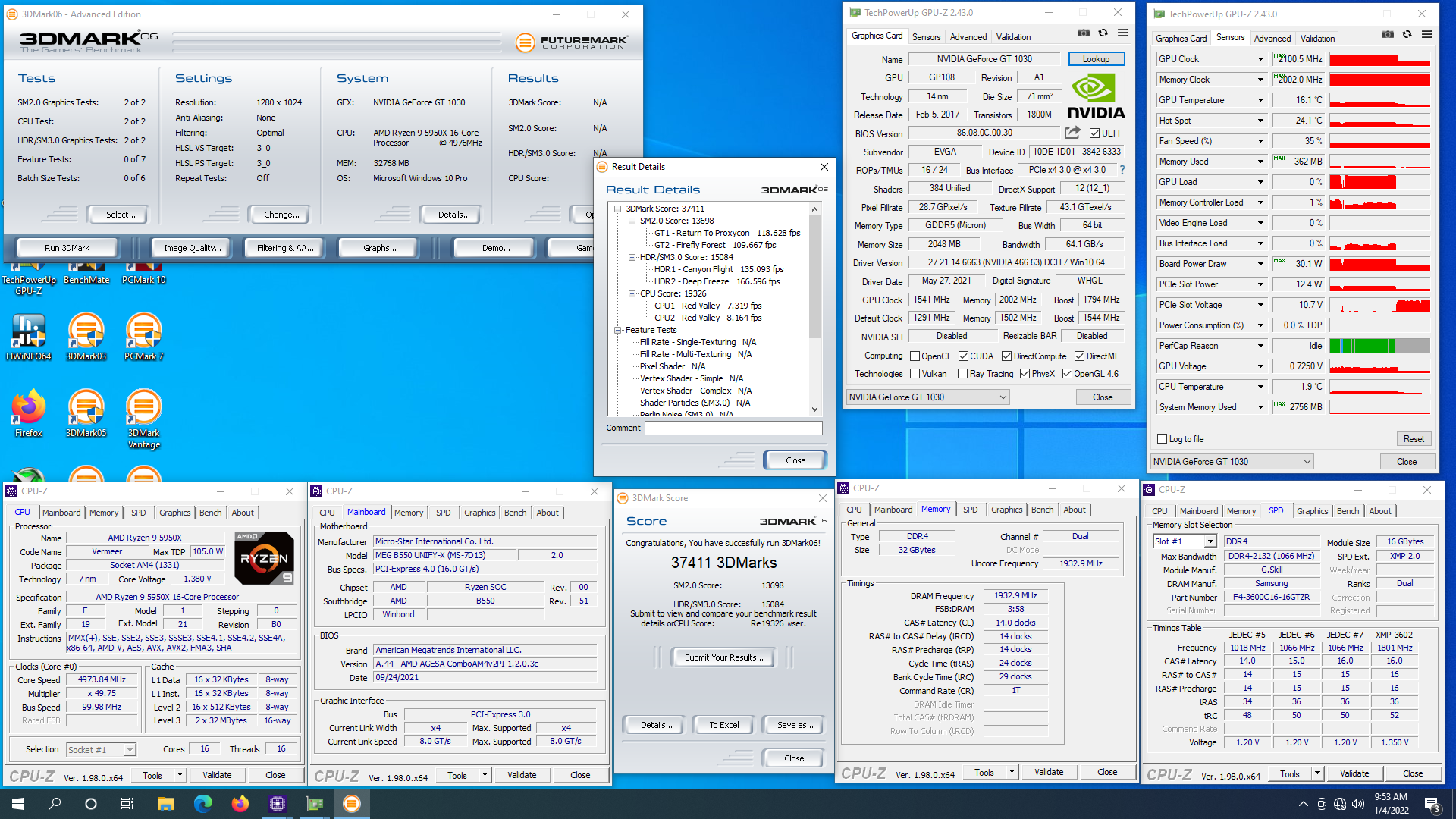
Task: Toggle the DirectML checkbox
Action: [x=1079, y=356]
